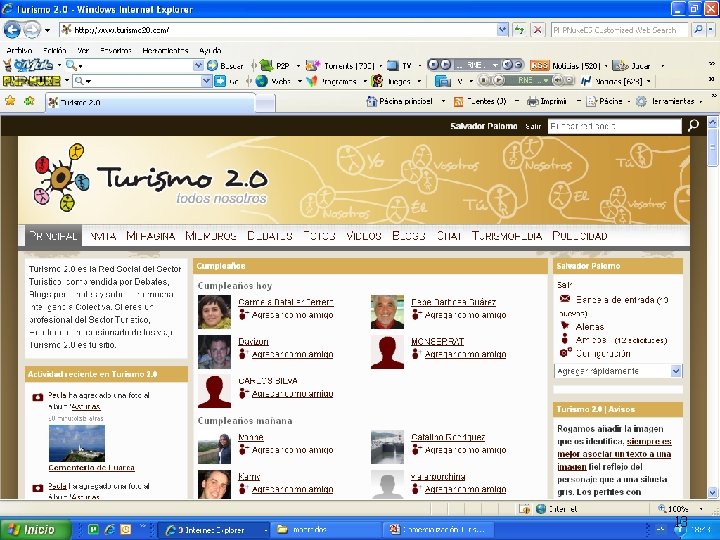Open MONSERRAT profile link
The width and height of the screenshot is (720, 540).
point(437,341)
